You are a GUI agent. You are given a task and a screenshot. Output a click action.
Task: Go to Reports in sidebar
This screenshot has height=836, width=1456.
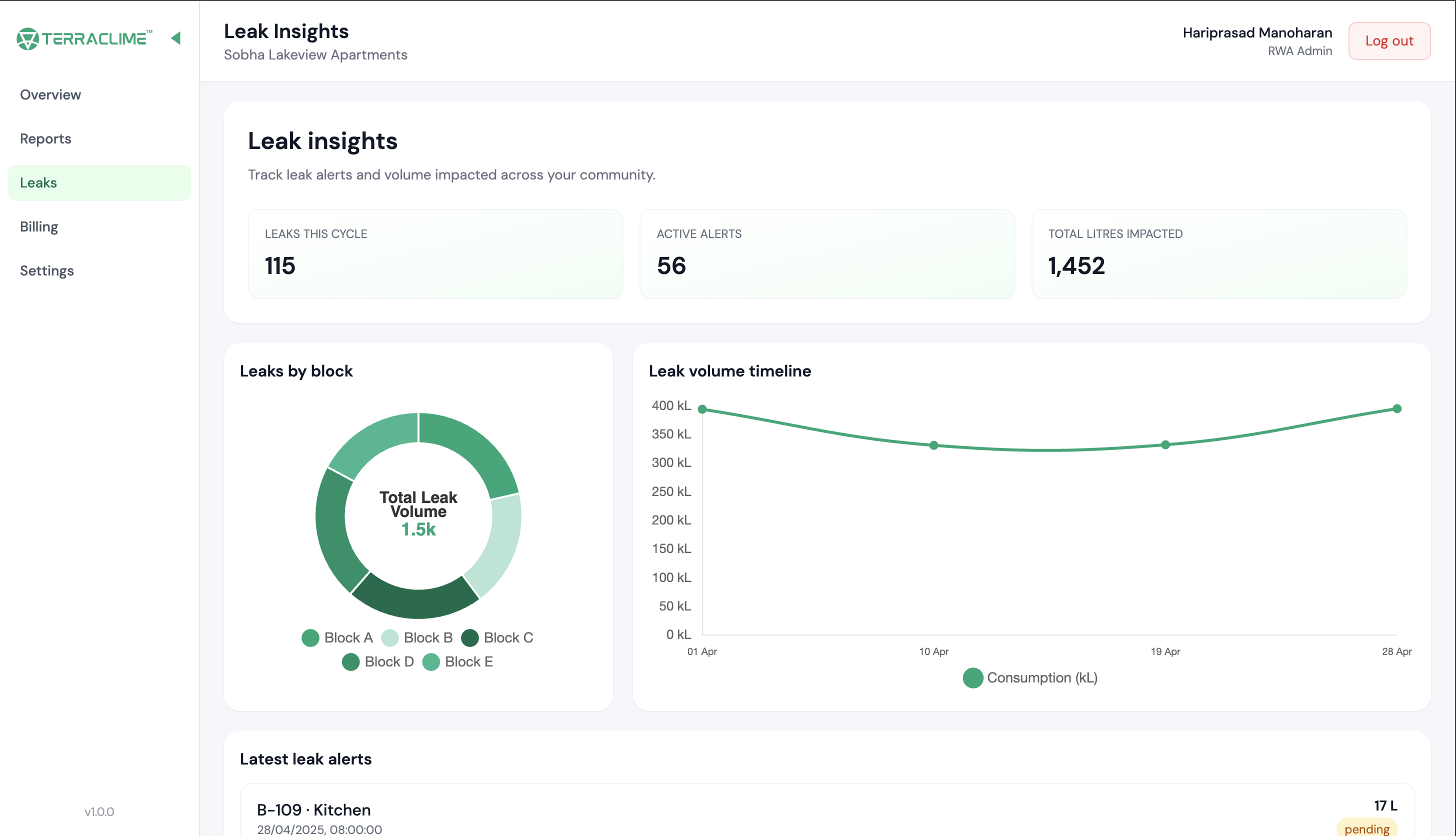click(99, 139)
